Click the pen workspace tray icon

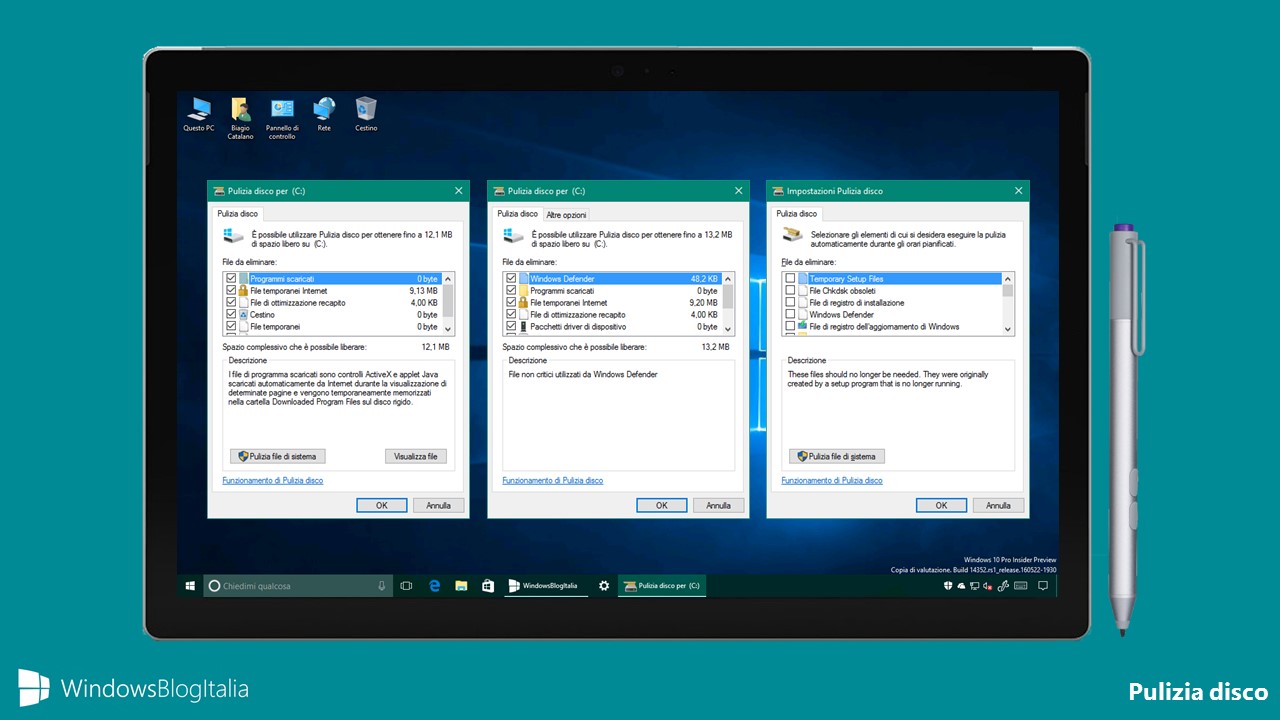coord(1003,586)
